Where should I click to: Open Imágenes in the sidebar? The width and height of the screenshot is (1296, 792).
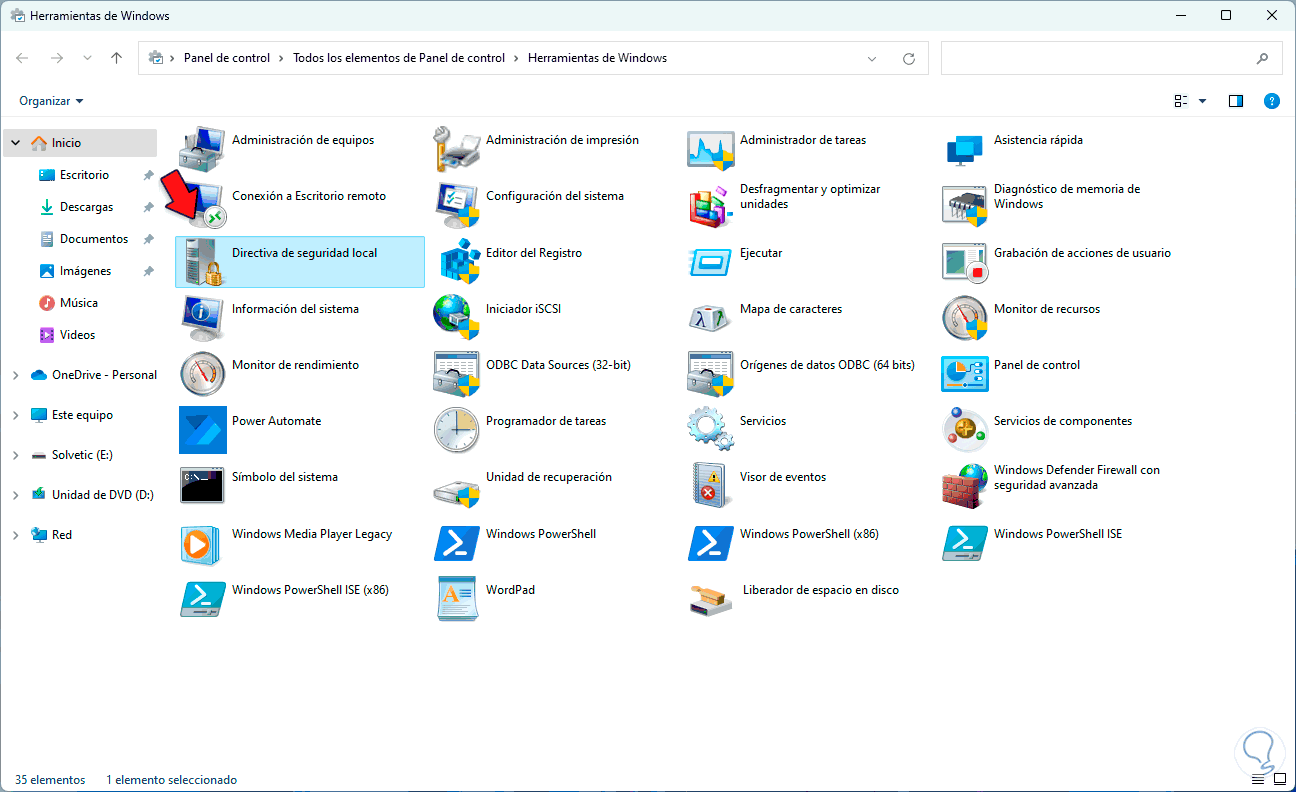85,271
